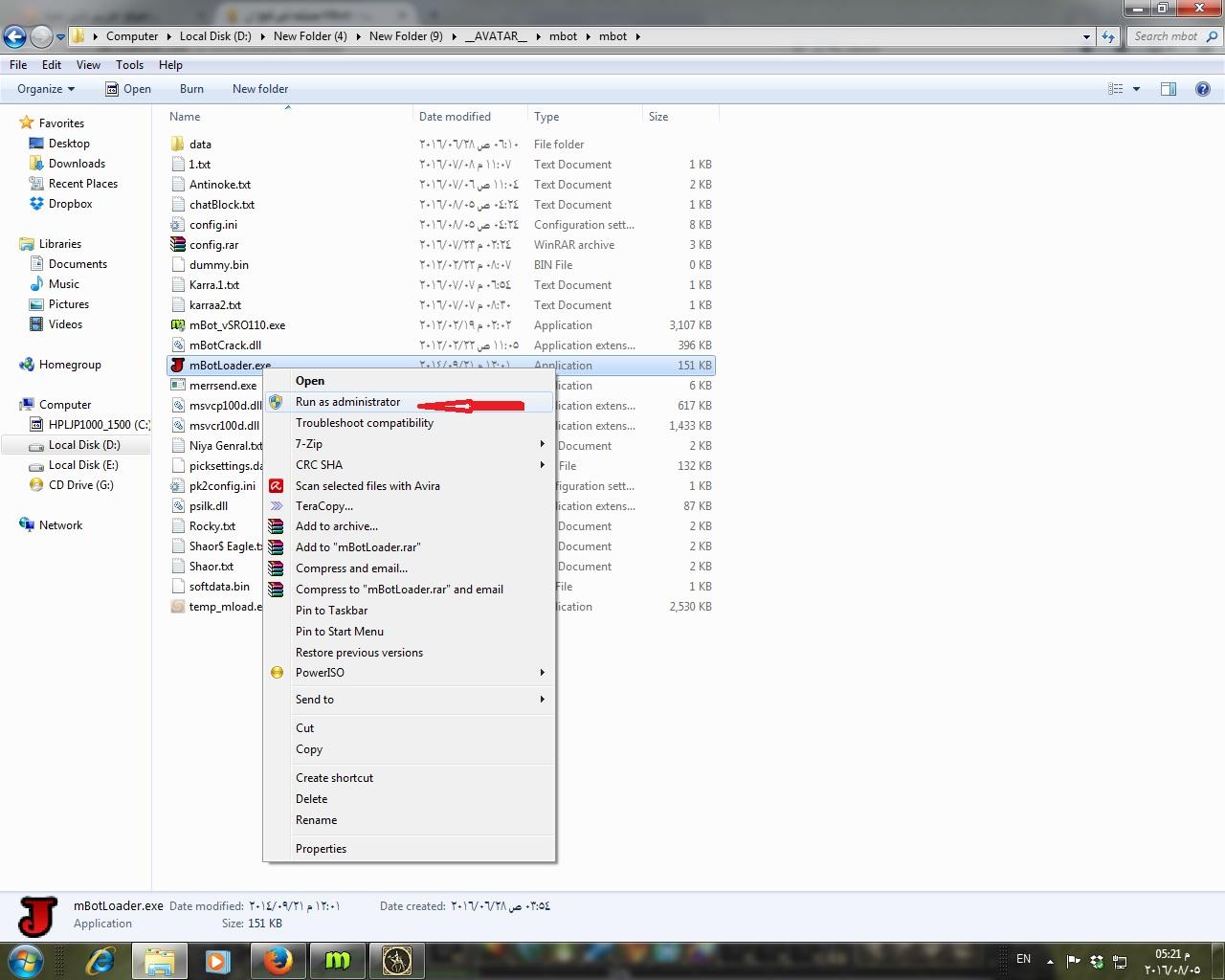Expand the 7-Zip submenu arrow

(x=543, y=444)
